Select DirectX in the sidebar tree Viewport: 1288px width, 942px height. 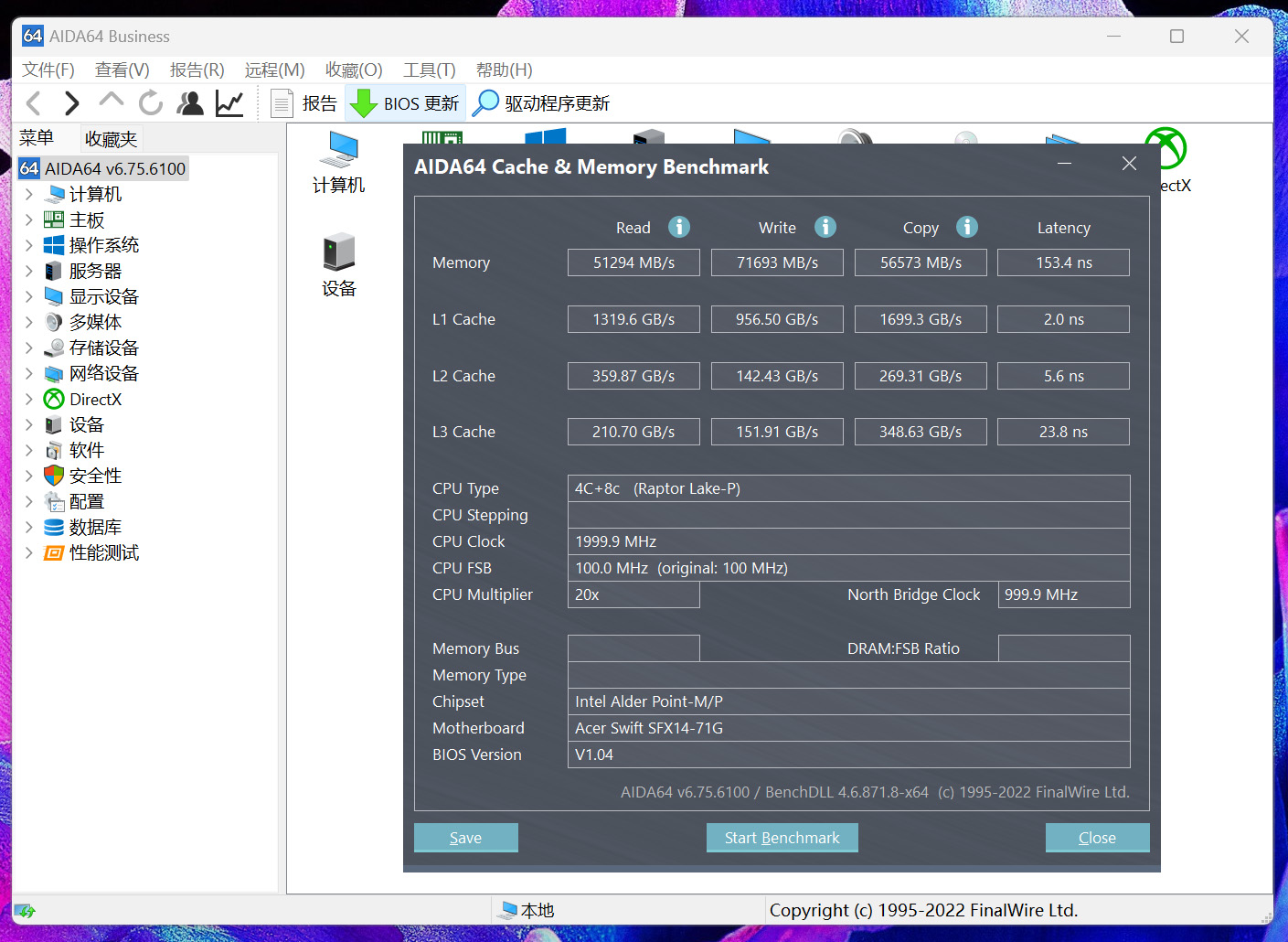[x=95, y=400]
